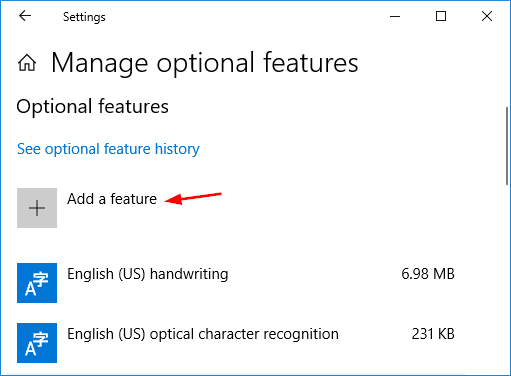Click the Settings window title text
The image size is (511, 376).
tap(84, 17)
